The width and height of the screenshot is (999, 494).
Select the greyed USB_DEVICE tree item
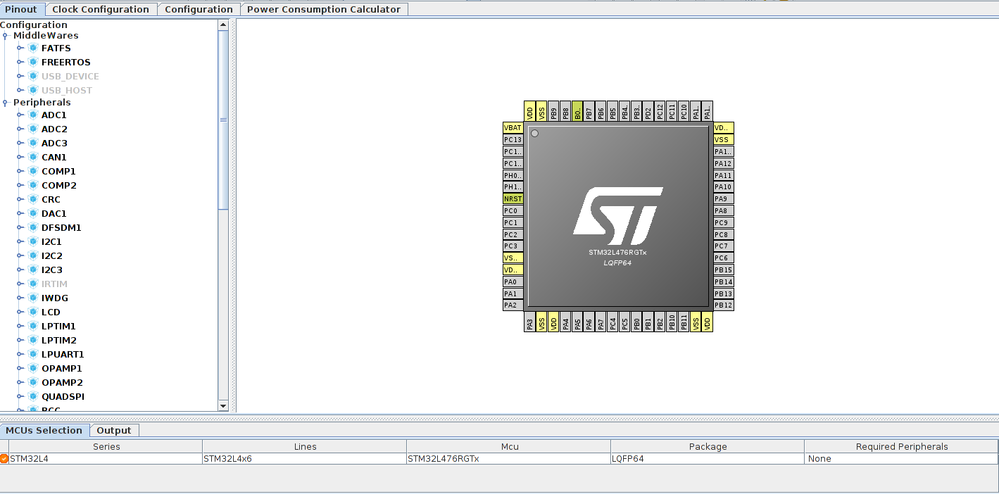pos(70,76)
